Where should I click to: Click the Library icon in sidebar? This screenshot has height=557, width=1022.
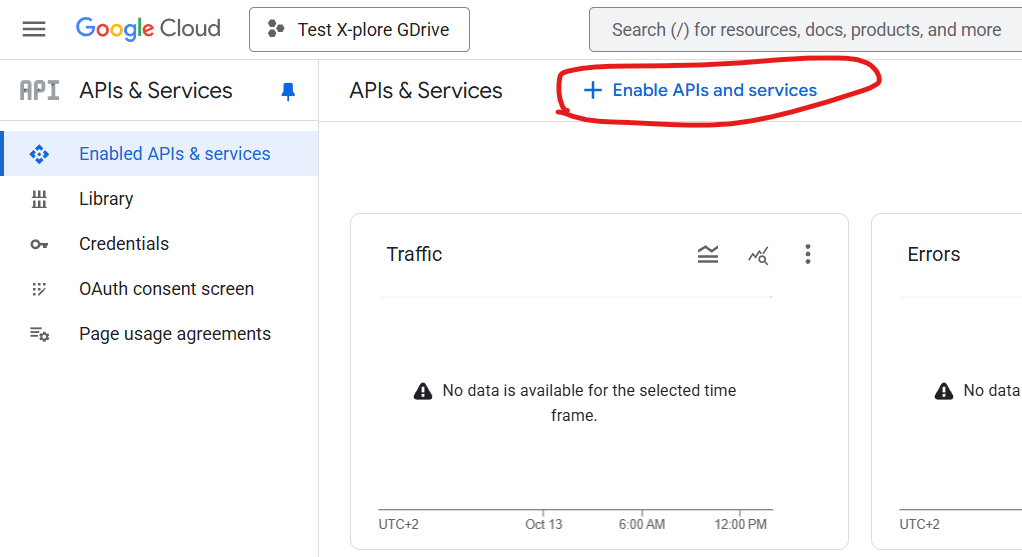pyautogui.click(x=39, y=199)
